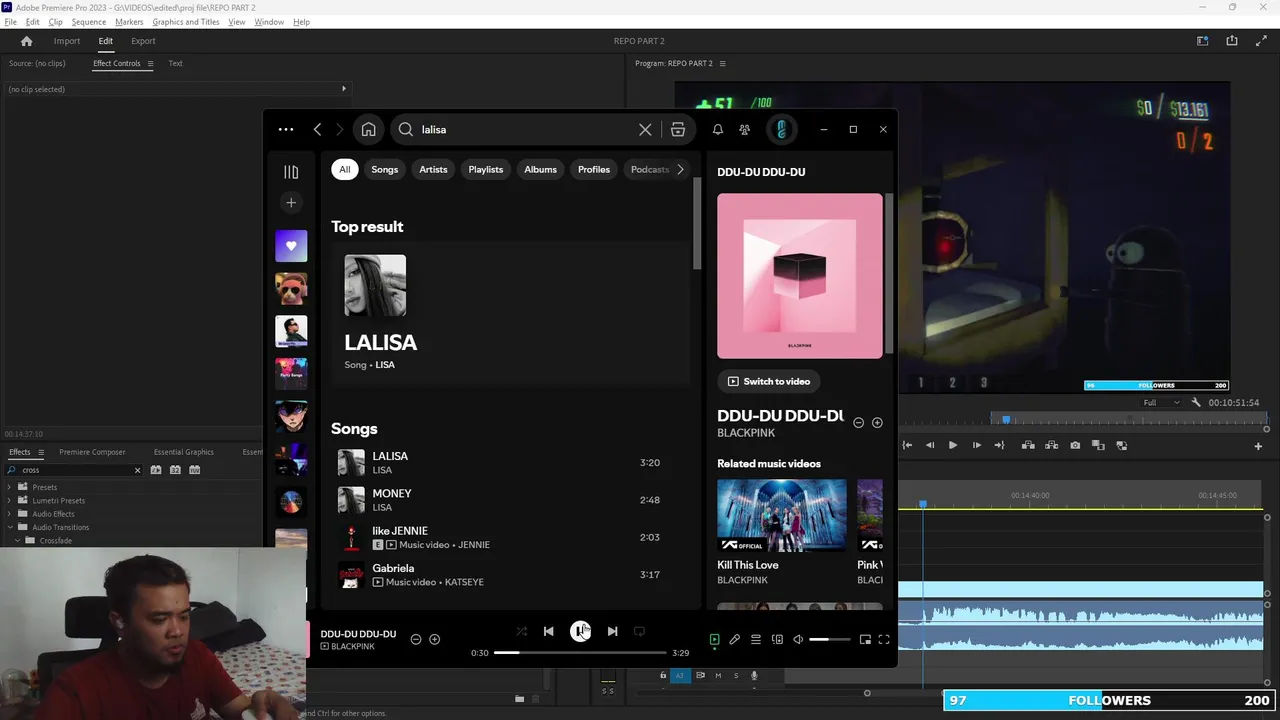
Task: Expand the Lumetri Presets folder
Action: coord(10,500)
